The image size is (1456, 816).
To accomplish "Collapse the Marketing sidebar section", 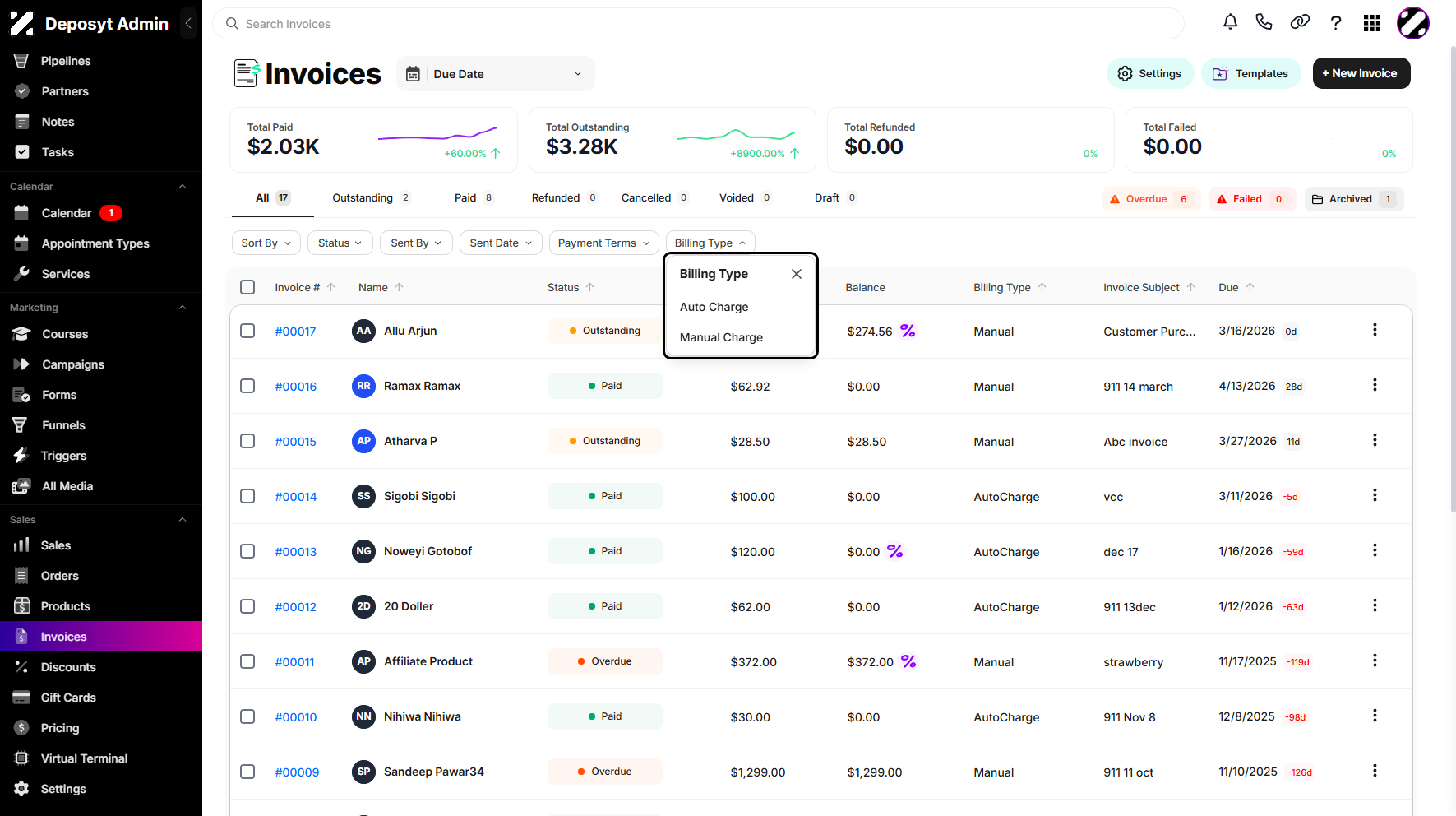I will coord(183,308).
